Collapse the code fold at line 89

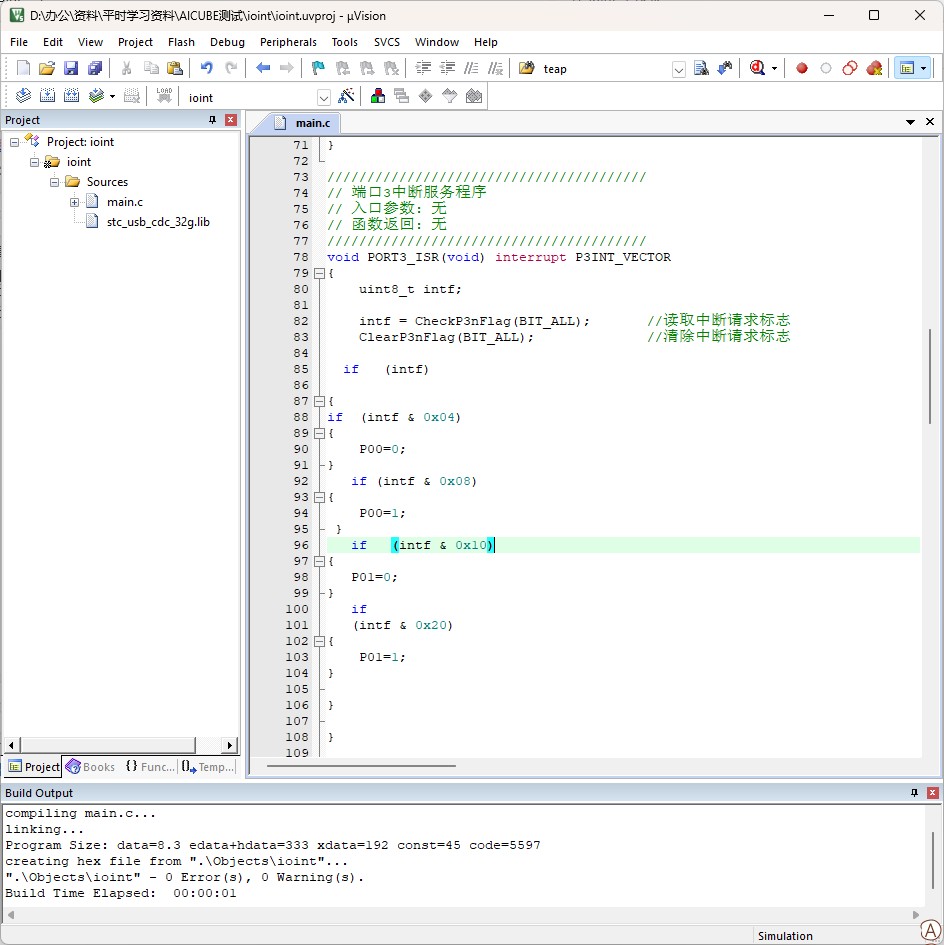point(320,433)
